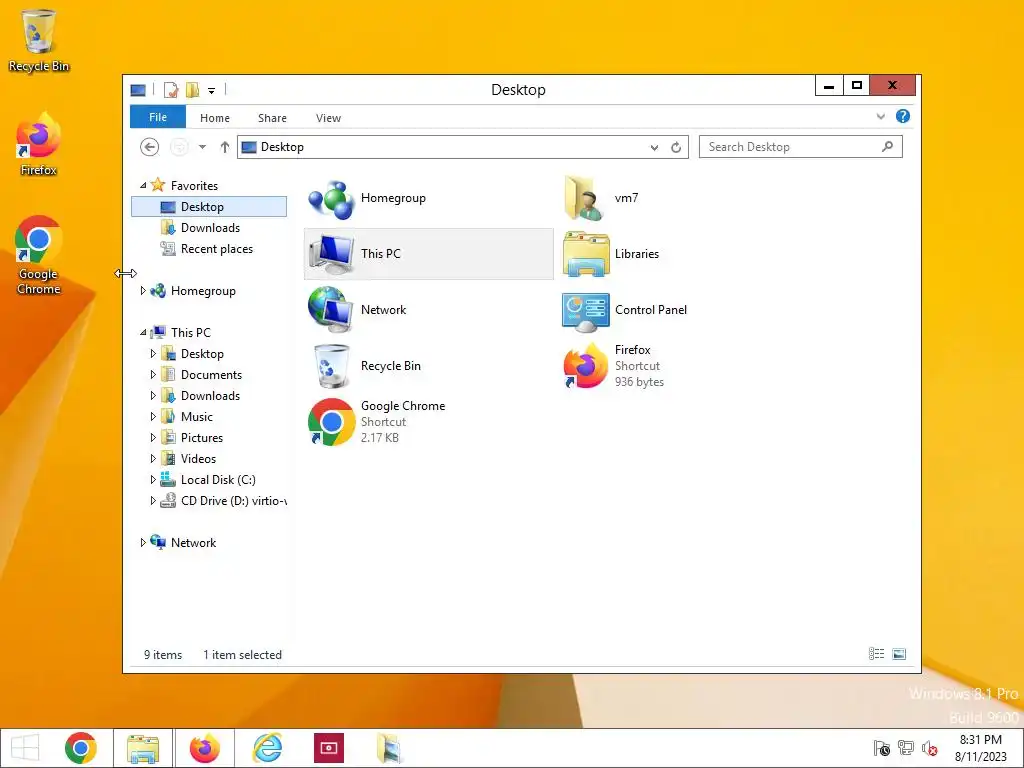
Task: Expand Documents under This PC
Action: coord(153,375)
